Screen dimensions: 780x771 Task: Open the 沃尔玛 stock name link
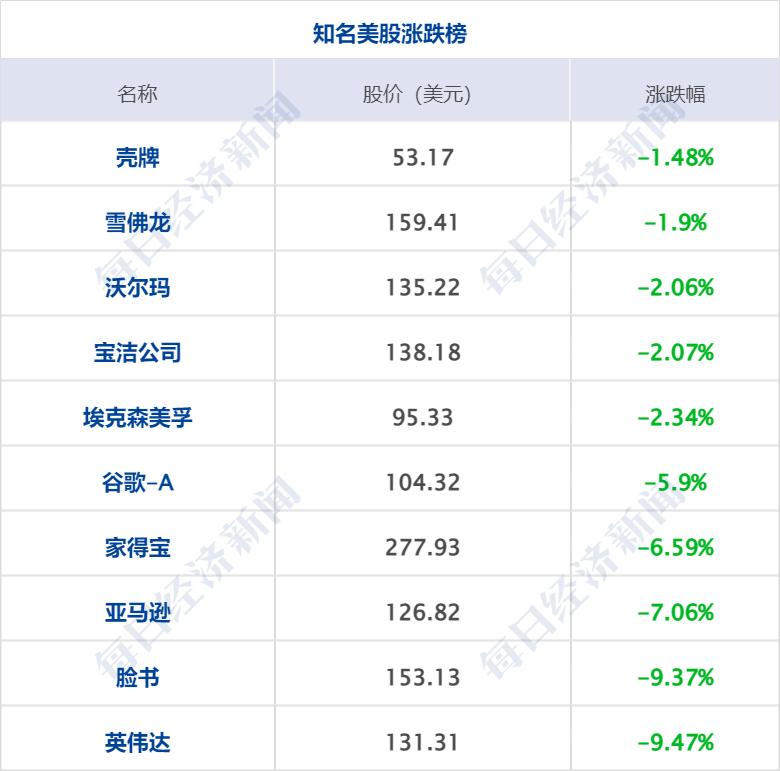tap(137, 288)
